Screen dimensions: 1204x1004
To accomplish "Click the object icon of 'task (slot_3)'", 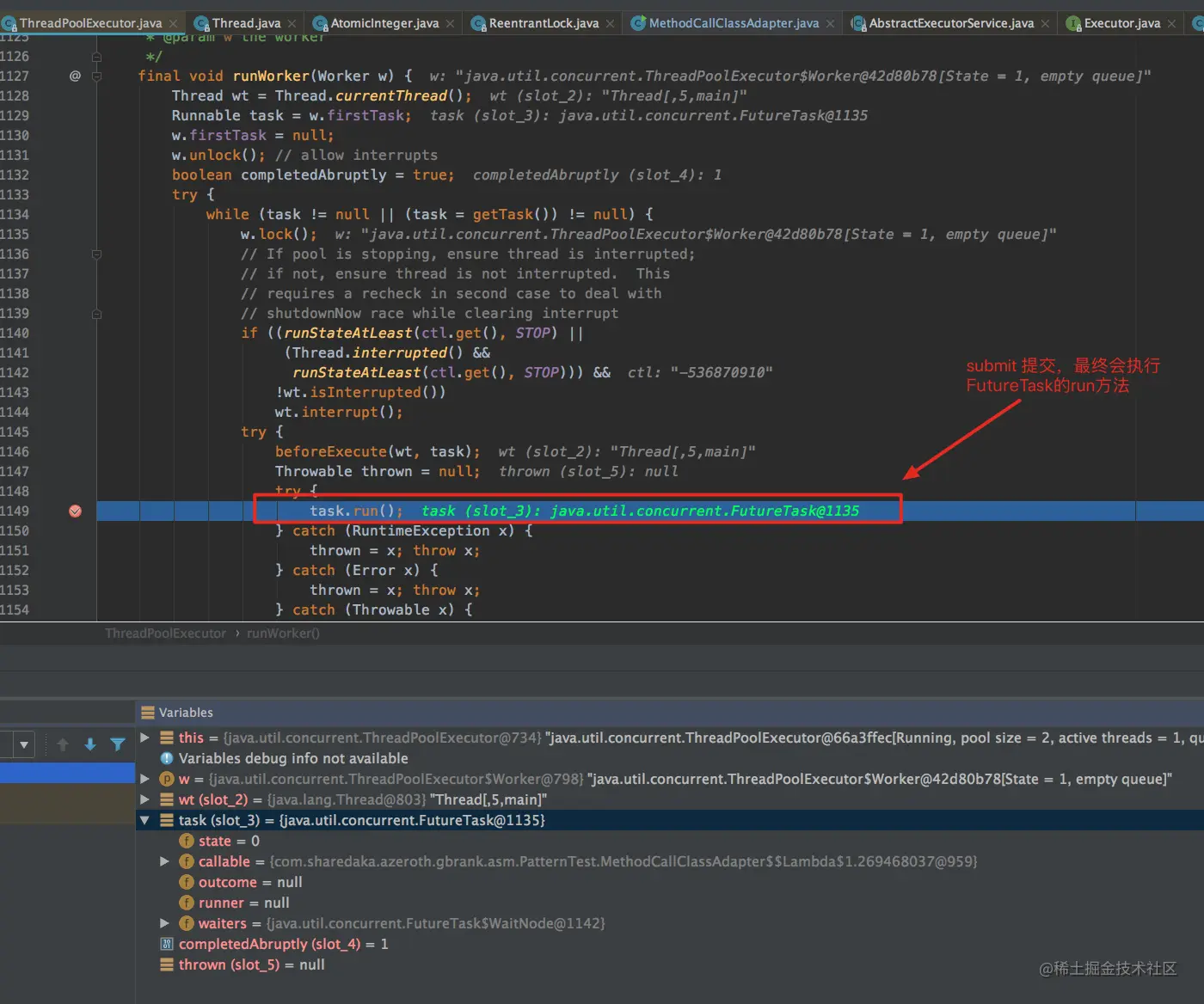I will (x=167, y=820).
